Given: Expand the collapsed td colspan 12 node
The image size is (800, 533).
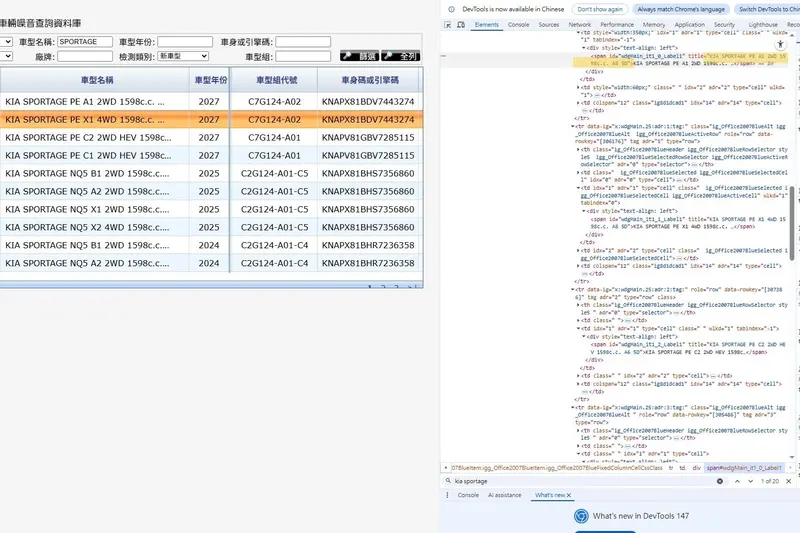Looking at the screenshot, I should pyautogui.click(x=579, y=101).
